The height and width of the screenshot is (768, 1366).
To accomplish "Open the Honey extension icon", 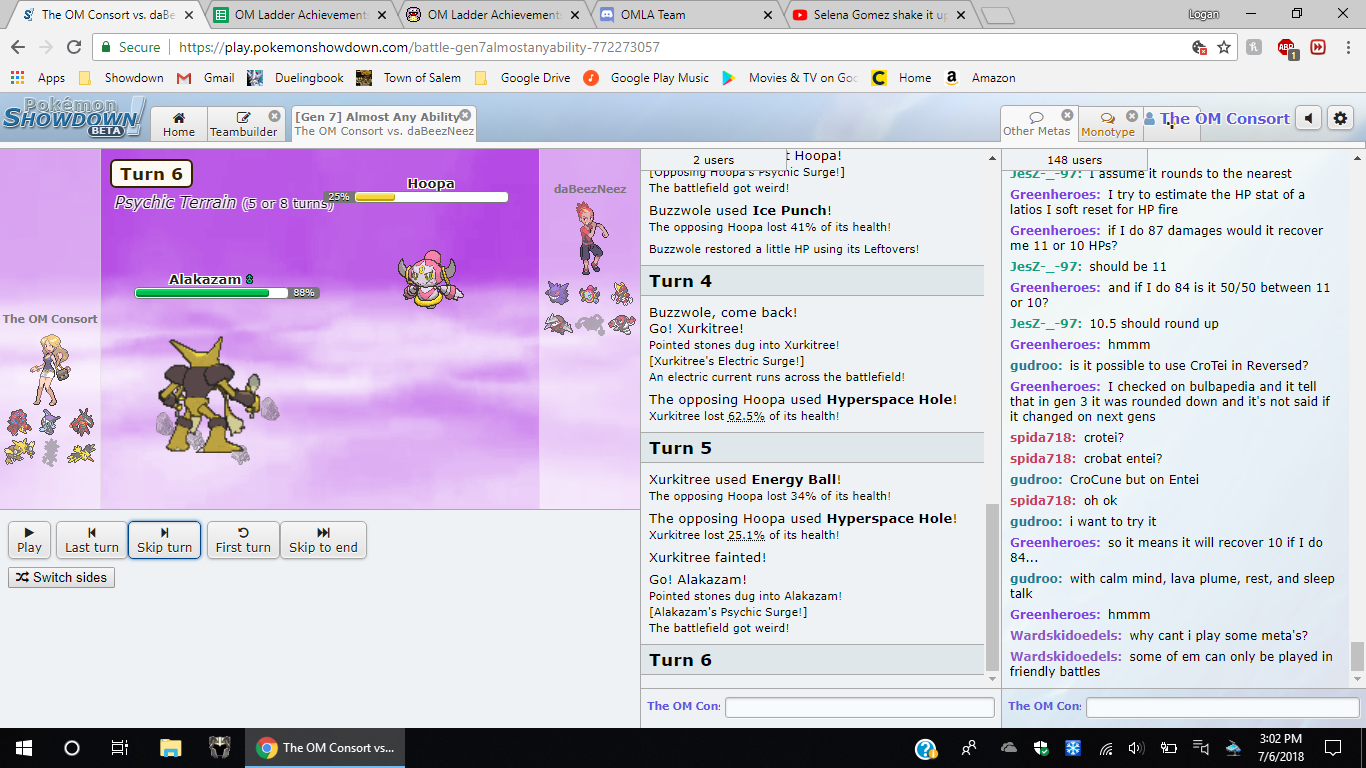I will pos(1256,47).
